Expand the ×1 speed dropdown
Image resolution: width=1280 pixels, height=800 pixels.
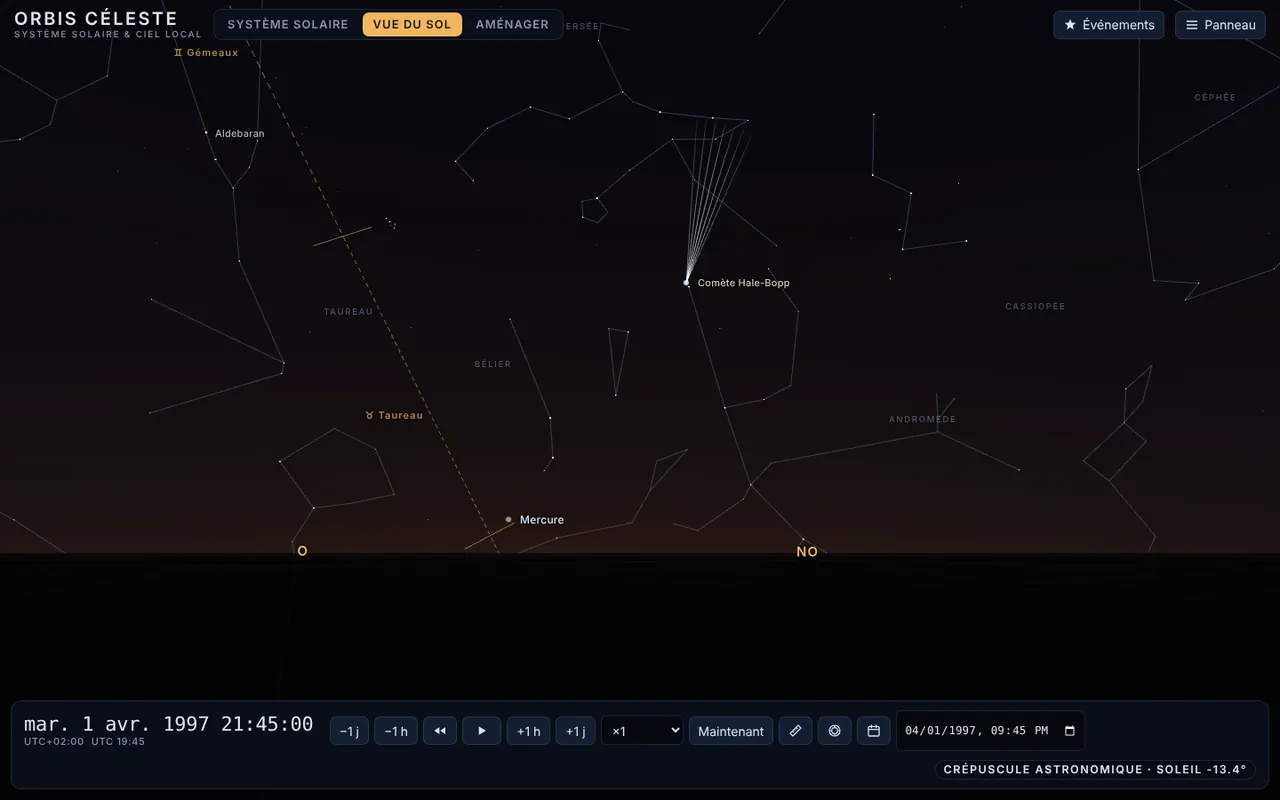[642, 731]
